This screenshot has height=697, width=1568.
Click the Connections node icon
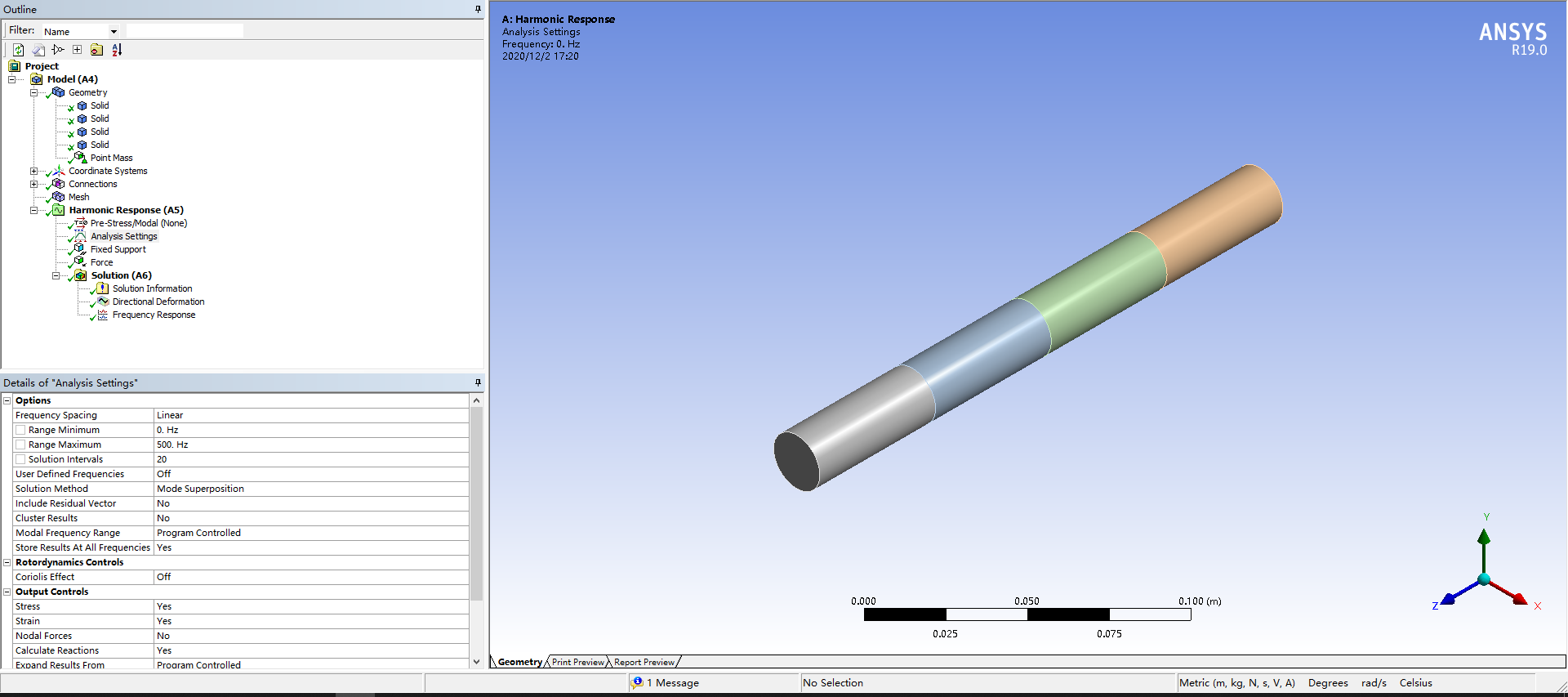[58, 184]
